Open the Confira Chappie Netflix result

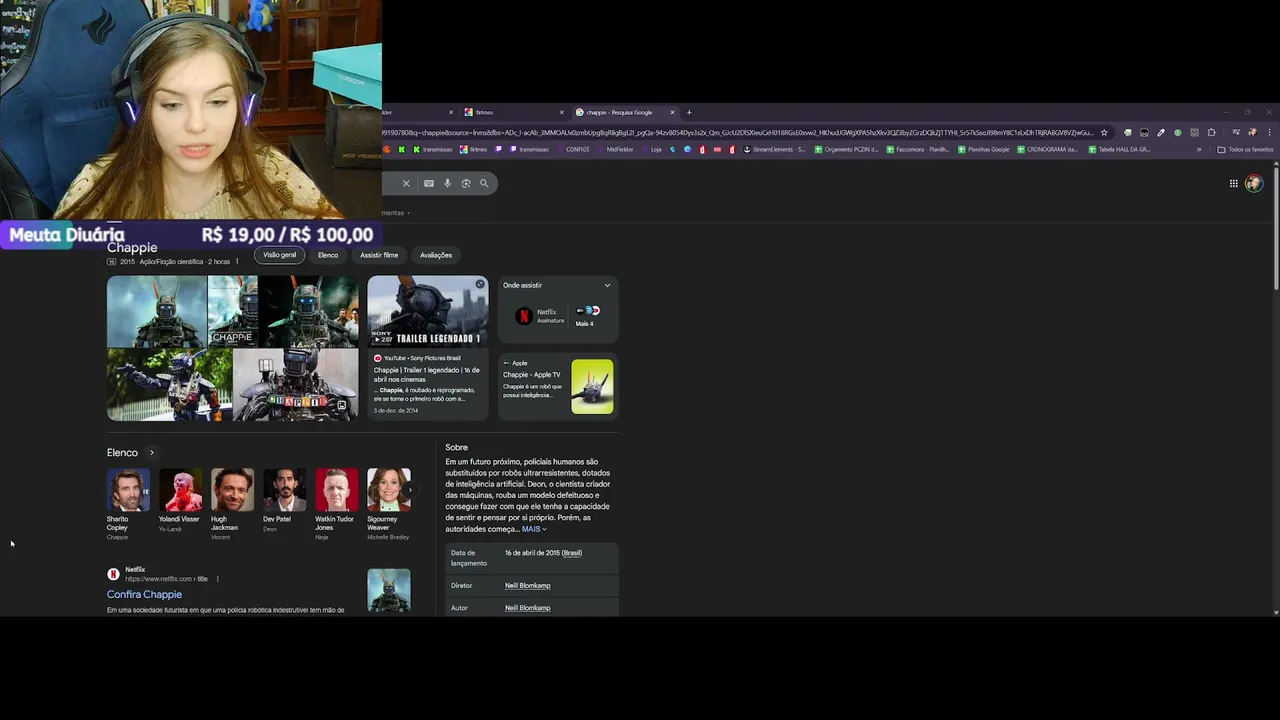tap(144, 595)
